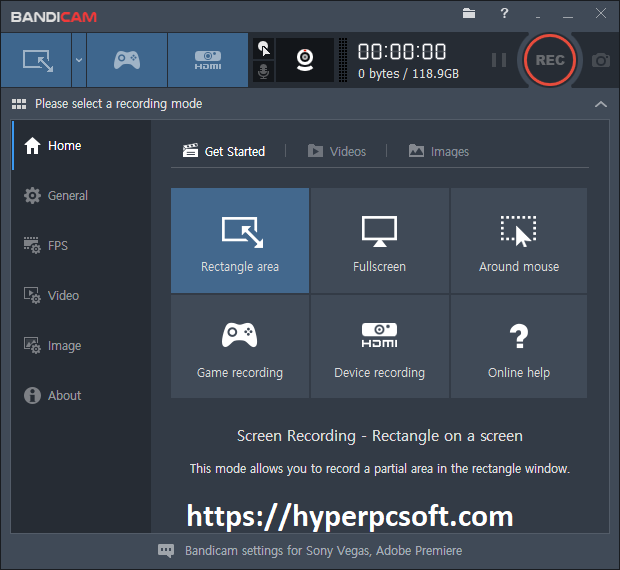Open screen mode dropdown arrow in toolbar
The image size is (620, 570).
[79, 60]
